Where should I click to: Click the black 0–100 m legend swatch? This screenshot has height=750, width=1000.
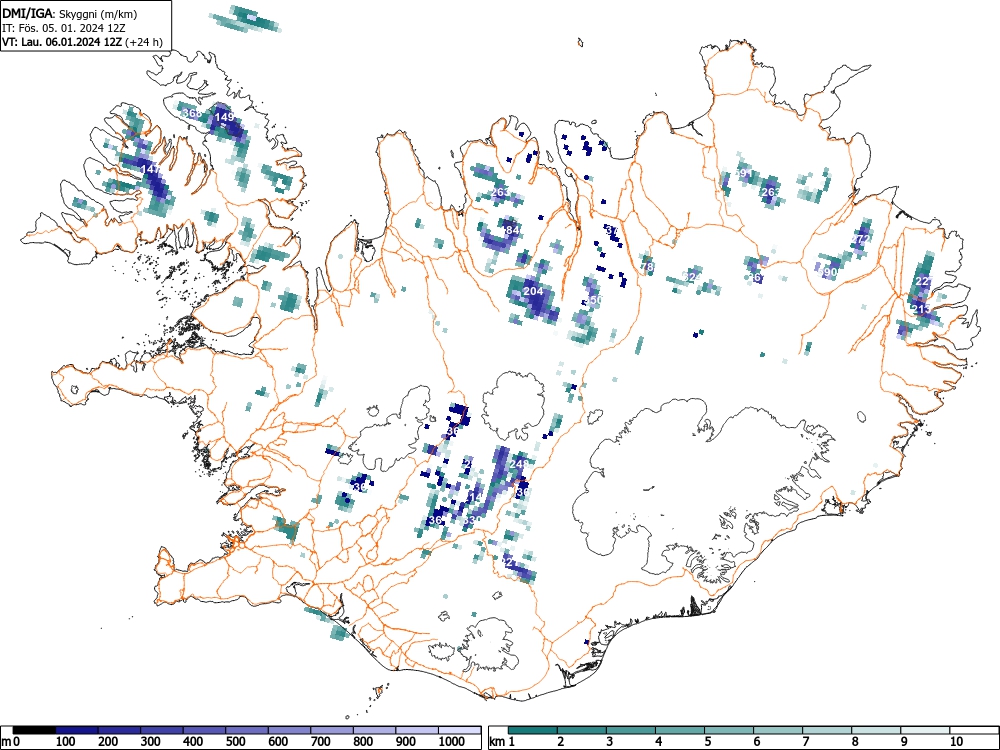pyautogui.click(x=34, y=730)
